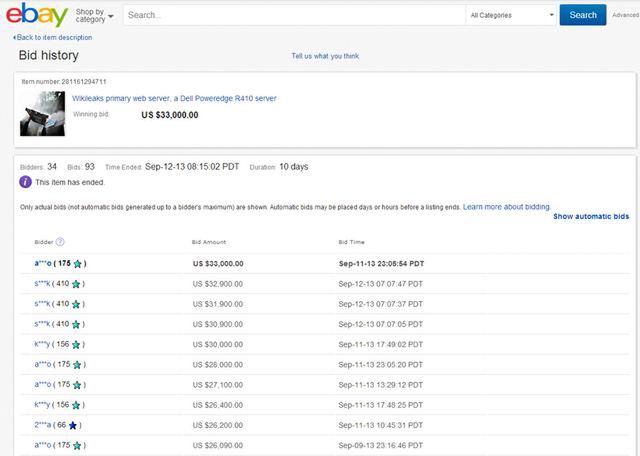Go back to item description
Image resolution: width=640 pixels, height=456 pixels.
(52, 37)
